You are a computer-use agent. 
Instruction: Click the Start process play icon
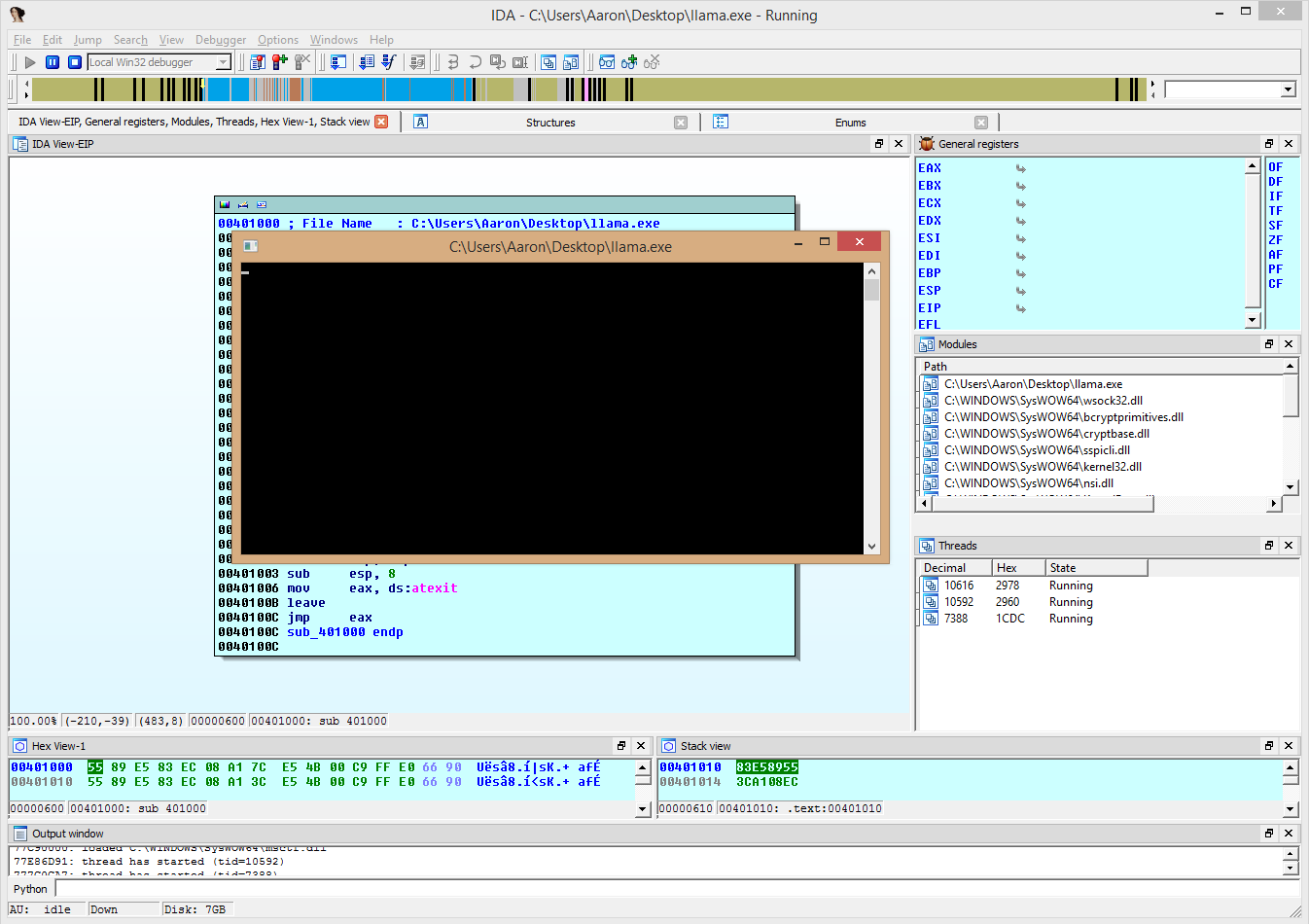click(x=30, y=62)
